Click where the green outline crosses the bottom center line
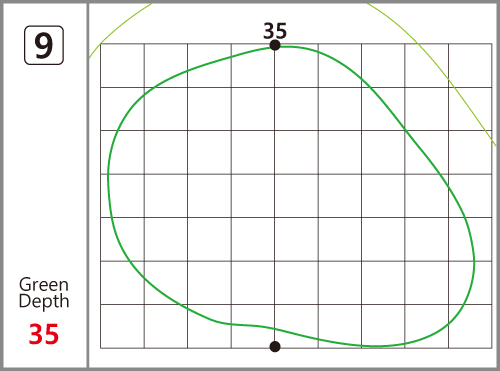 275,329
